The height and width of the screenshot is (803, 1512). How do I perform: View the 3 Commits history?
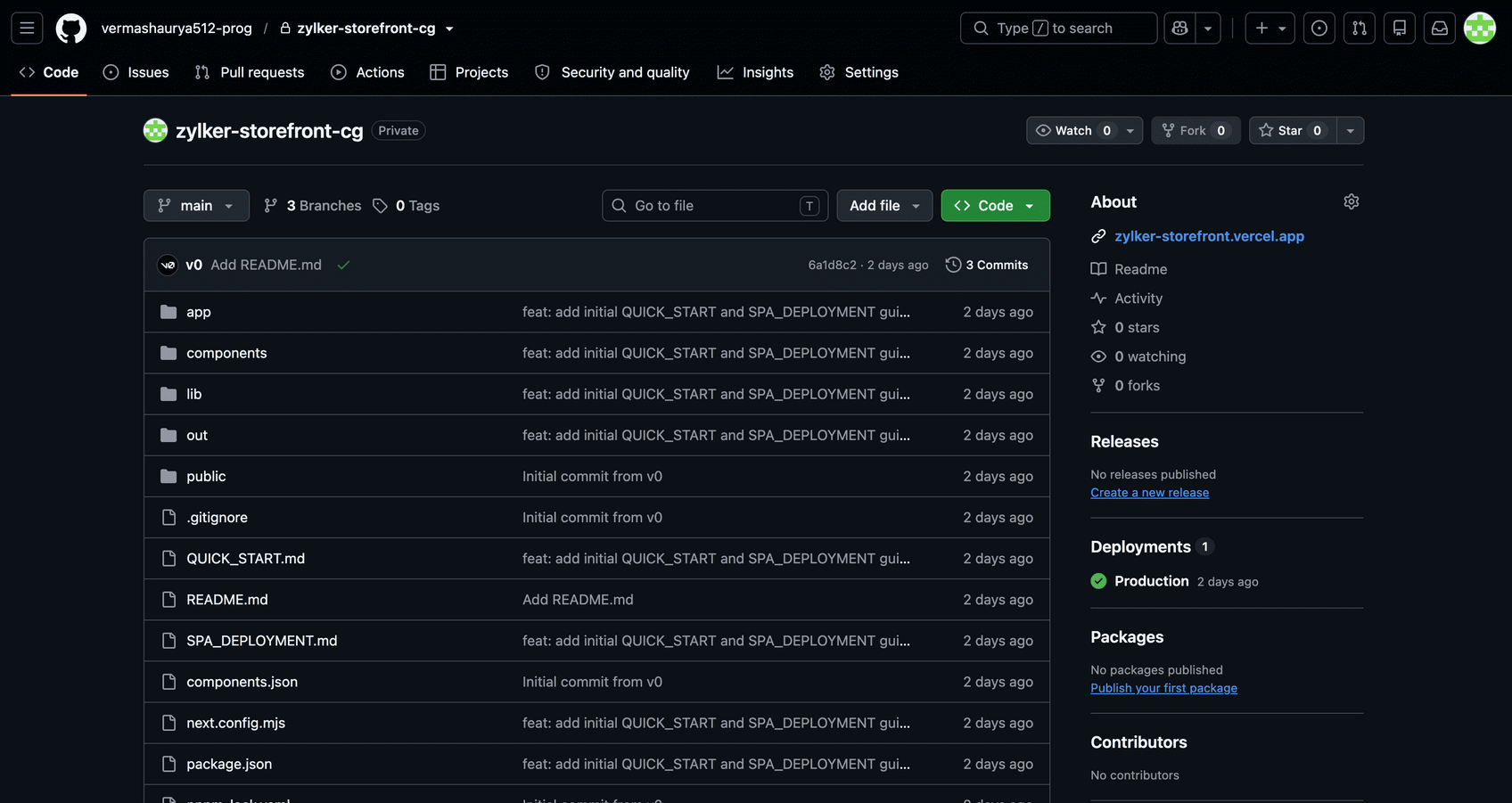[x=987, y=265]
